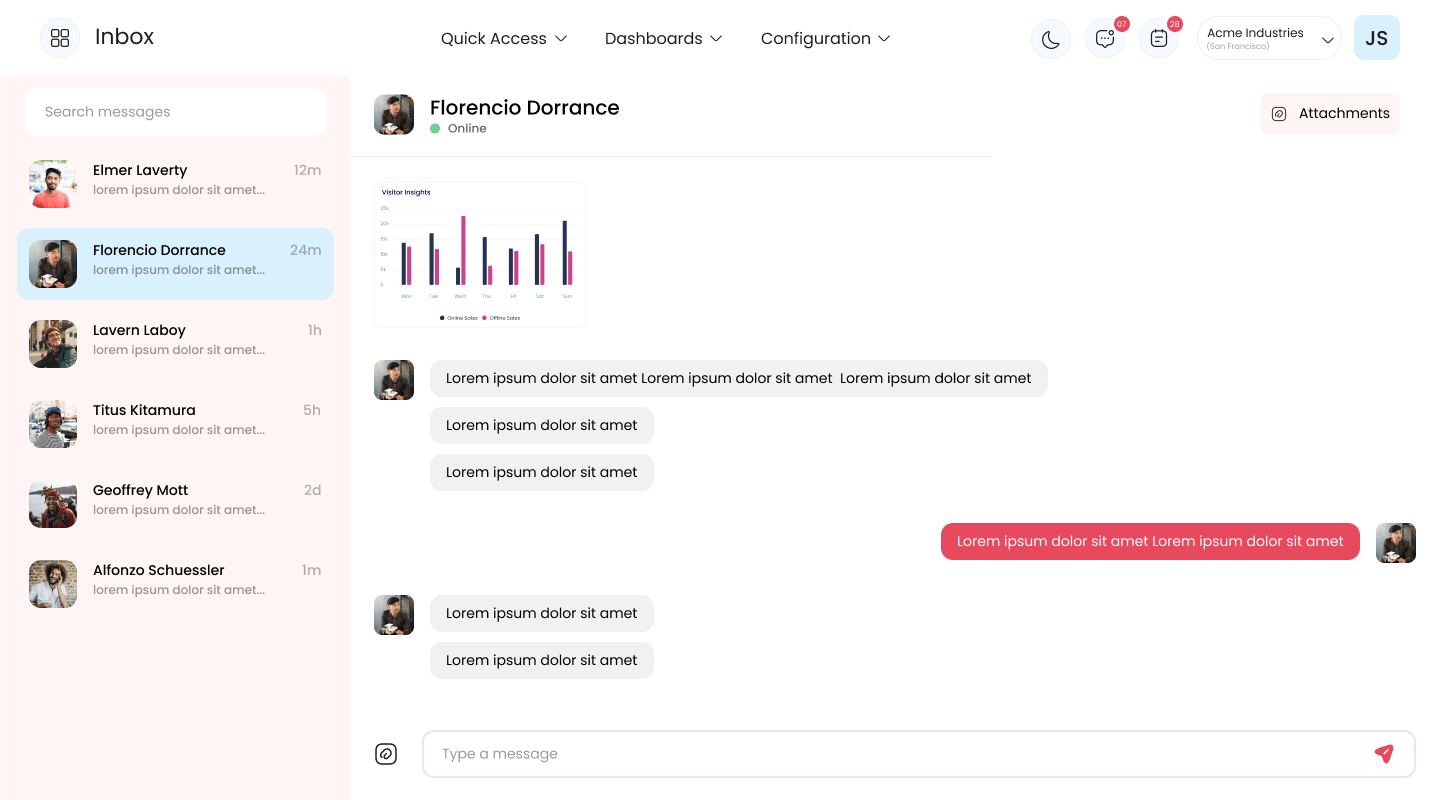Click the Search messages field
The height and width of the screenshot is (800, 1440).
[176, 112]
